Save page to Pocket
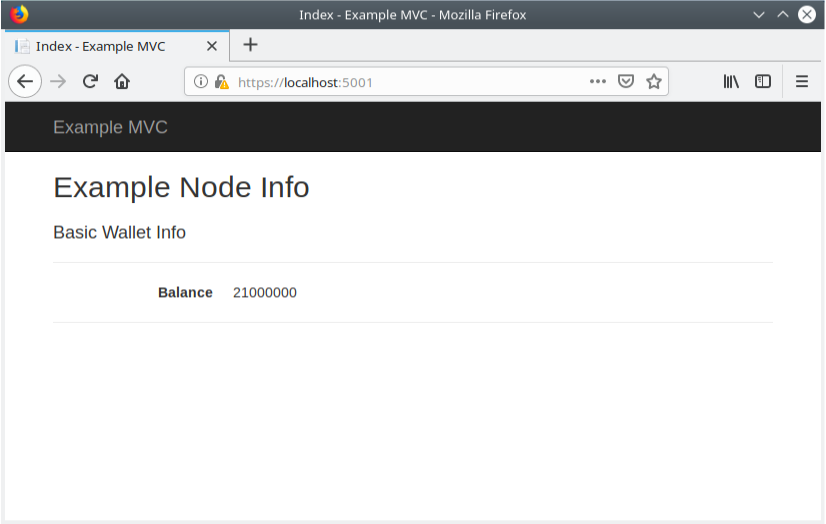Image resolution: width=826 pixels, height=524 pixels. point(626,82)
